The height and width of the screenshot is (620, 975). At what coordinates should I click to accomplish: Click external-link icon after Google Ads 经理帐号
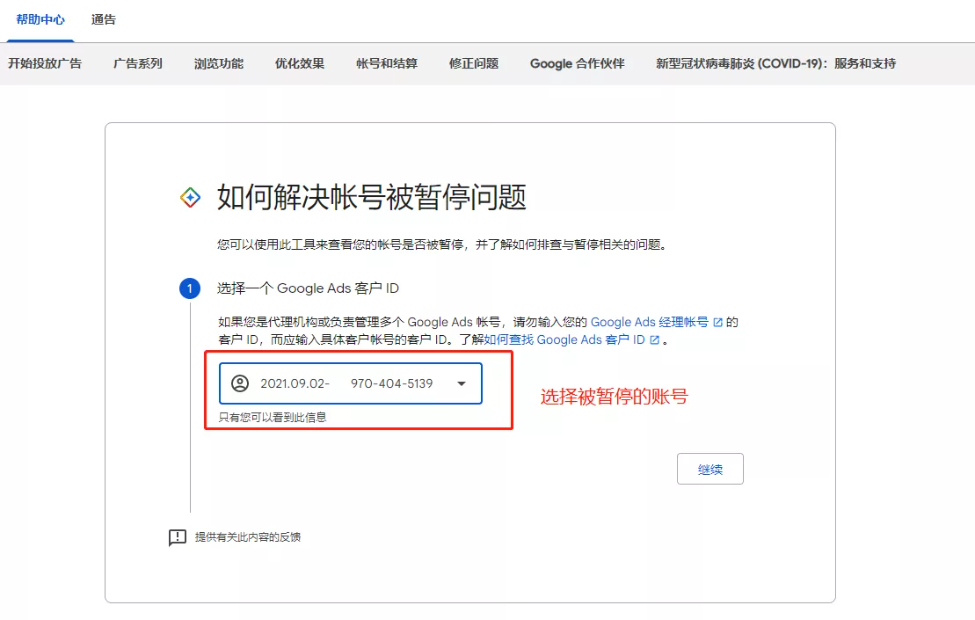tap(718, 323)
